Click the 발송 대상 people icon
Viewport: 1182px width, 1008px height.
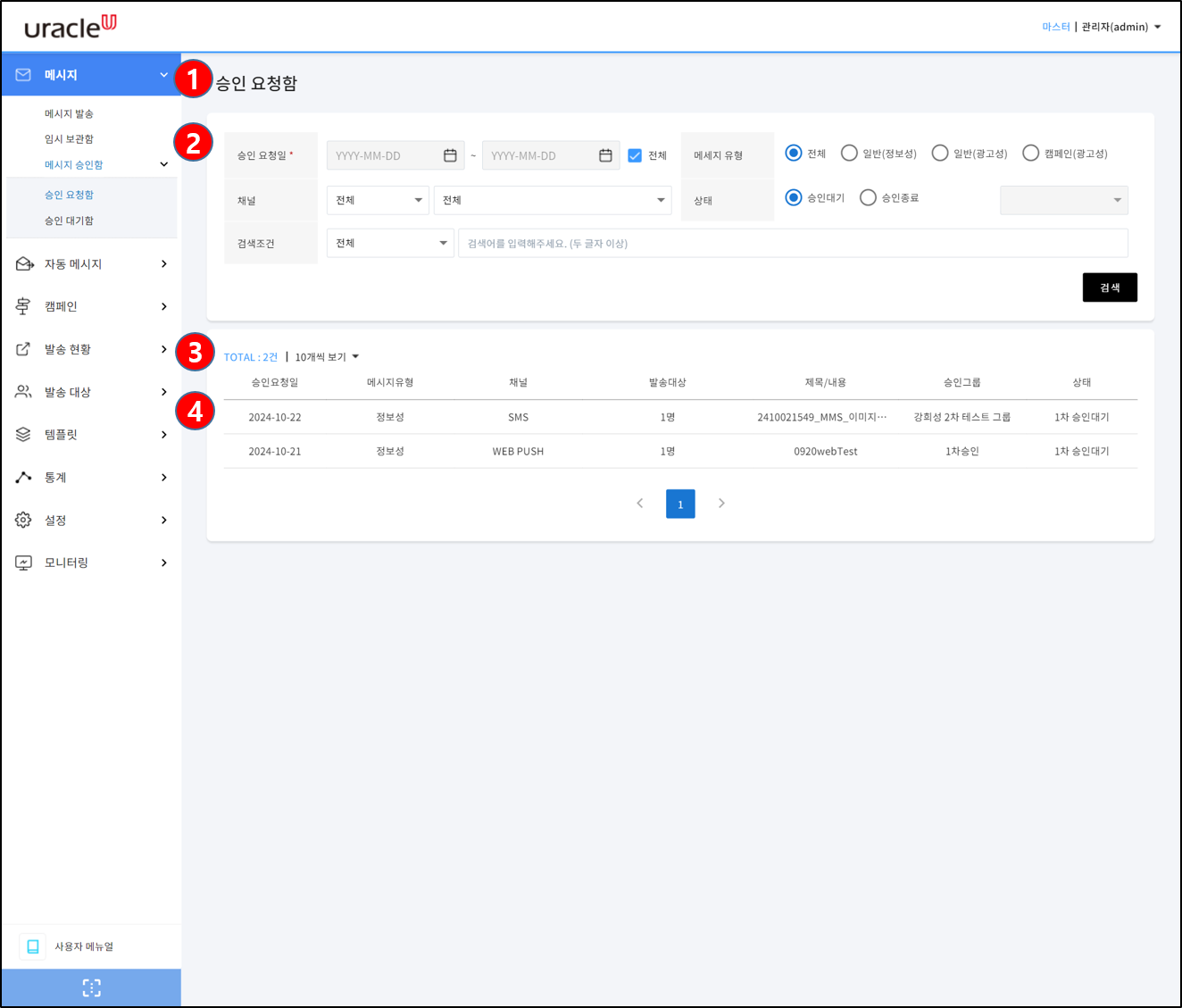coord(23,392)
